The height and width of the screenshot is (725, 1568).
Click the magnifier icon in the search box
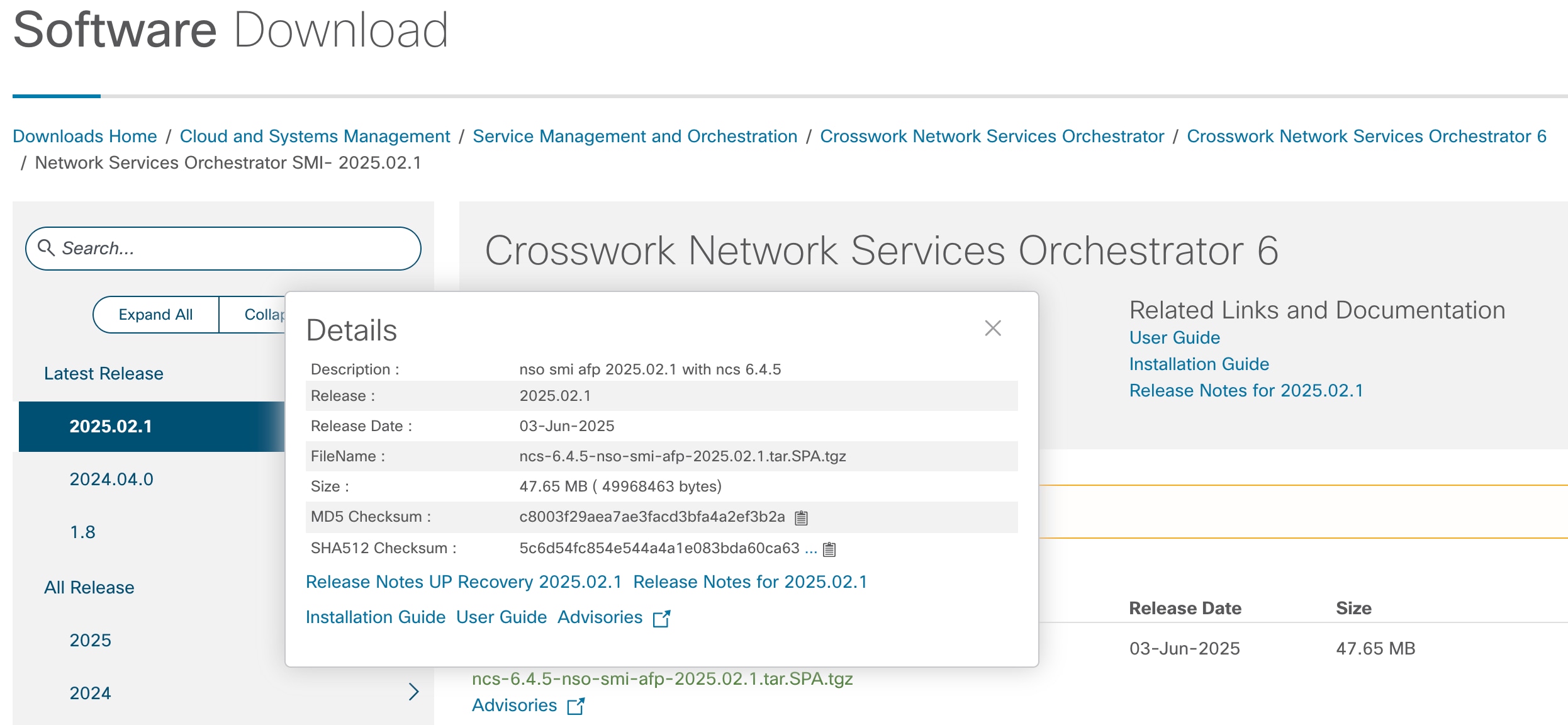tap(47, 248)
